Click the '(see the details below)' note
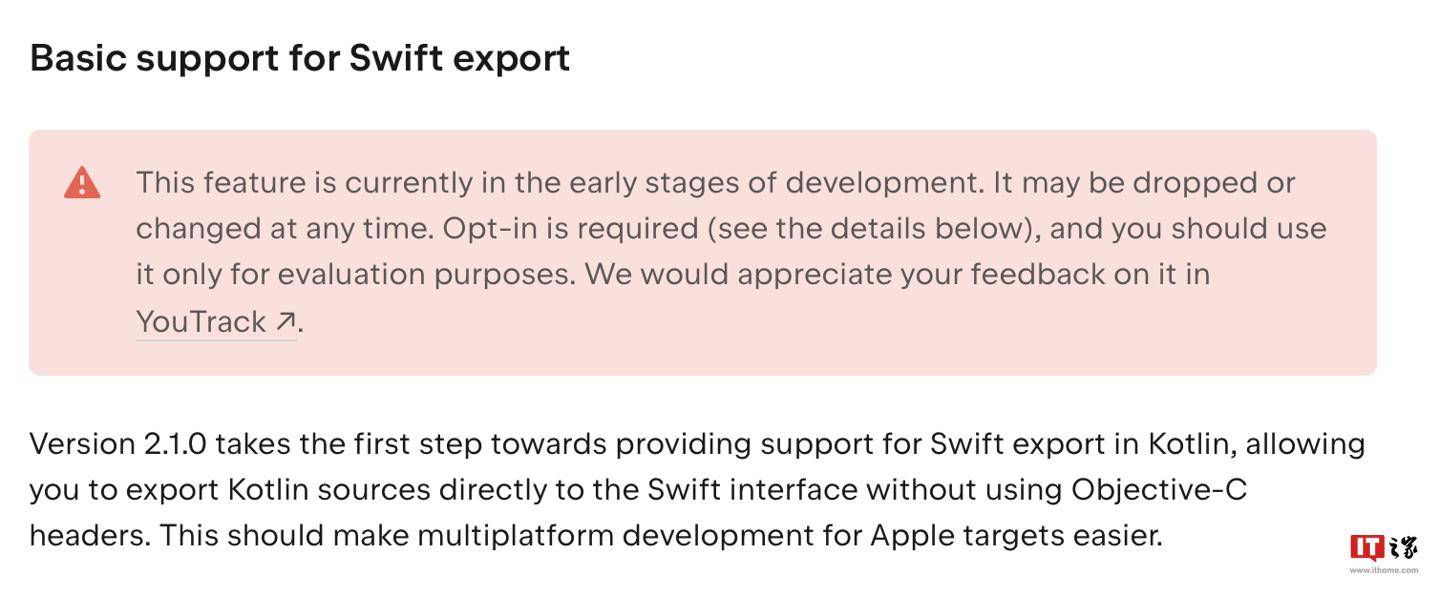Image resolution: width=1440 pixels, height=595 pixels. [873, 228]
